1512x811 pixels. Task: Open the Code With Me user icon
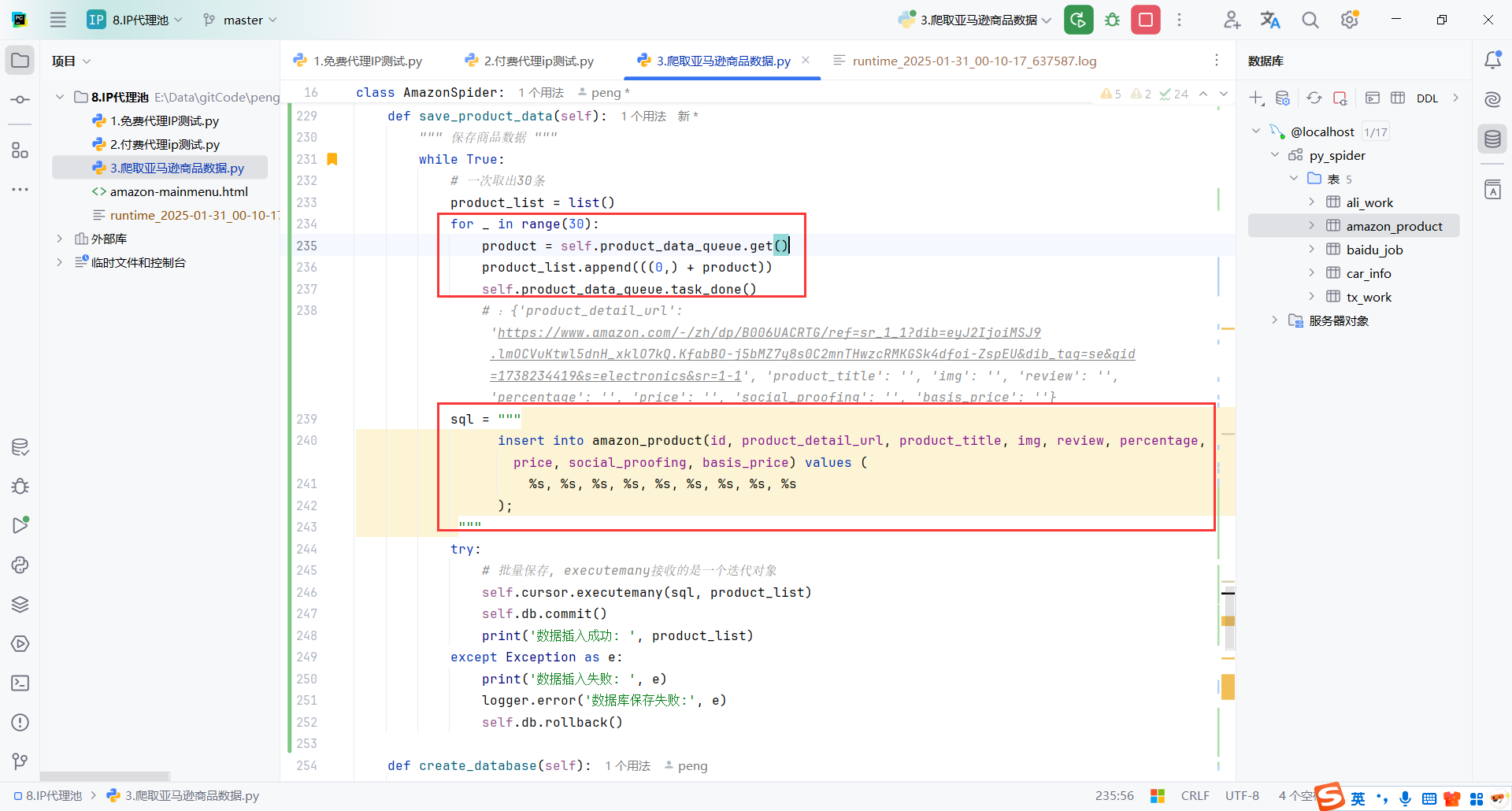click(x=1232, y=20)
